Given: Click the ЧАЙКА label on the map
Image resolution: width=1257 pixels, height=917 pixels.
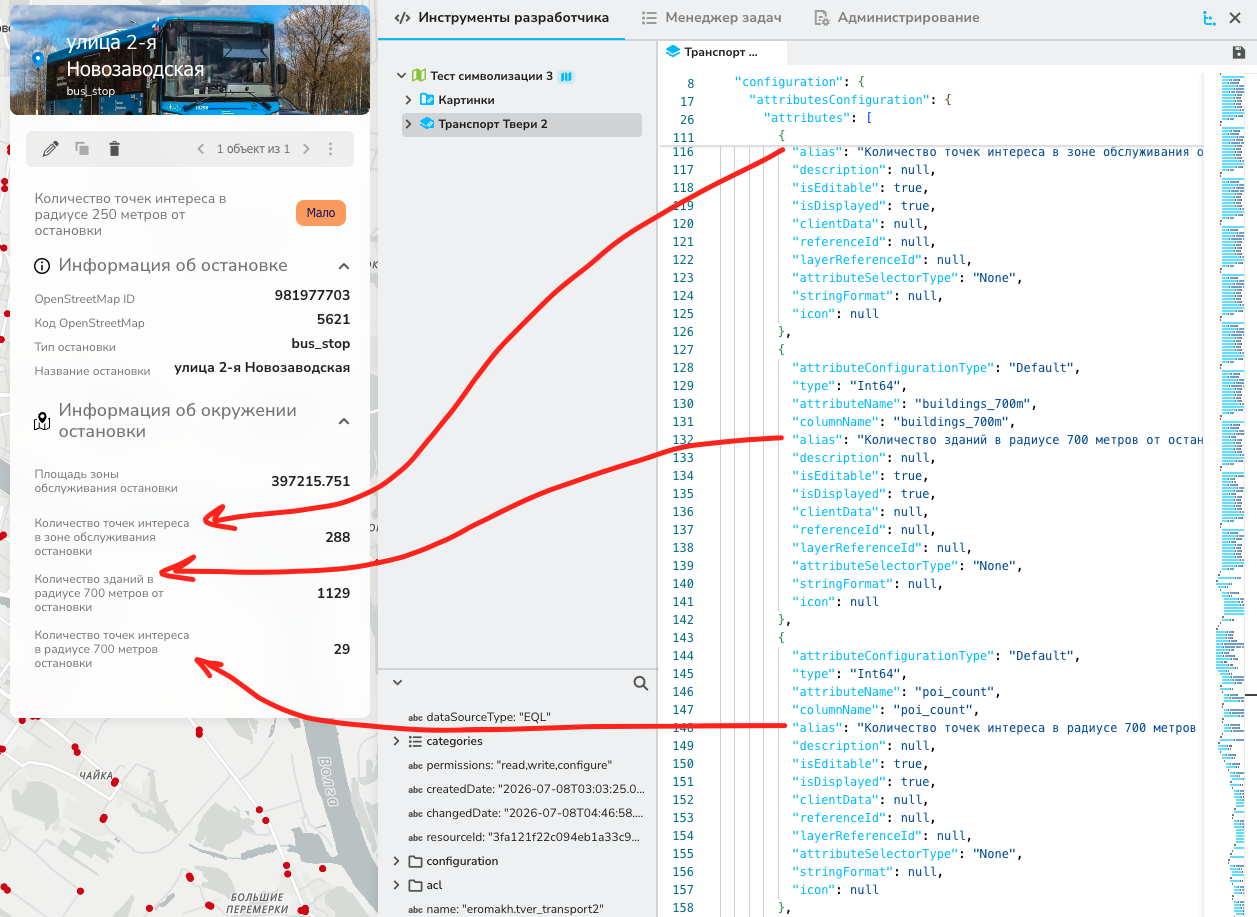Looking at the screenshot, I should click(96, 775).
